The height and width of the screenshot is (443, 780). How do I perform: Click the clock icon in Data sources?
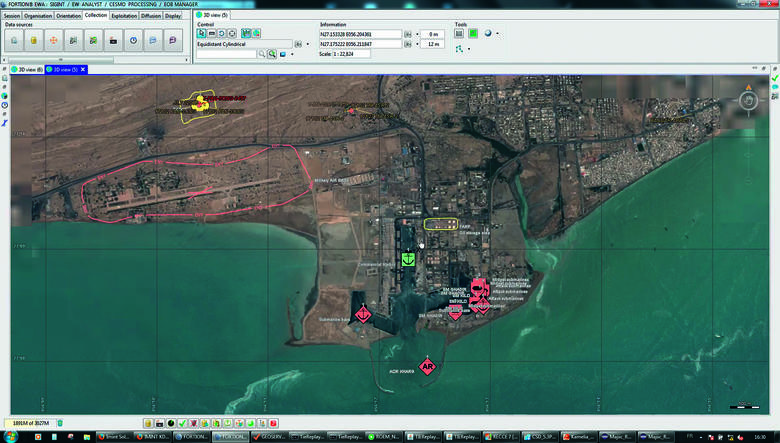coord(133,40)
